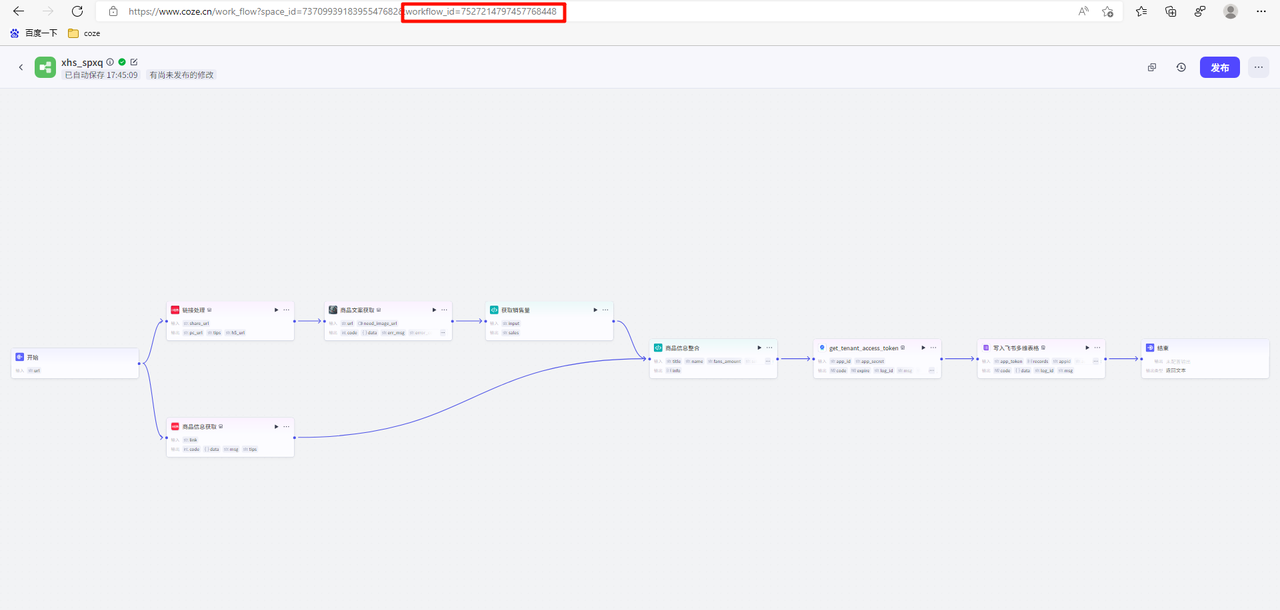Open the 百度一下 bookmark
The image size is (1280, 610).
[34, 33]
